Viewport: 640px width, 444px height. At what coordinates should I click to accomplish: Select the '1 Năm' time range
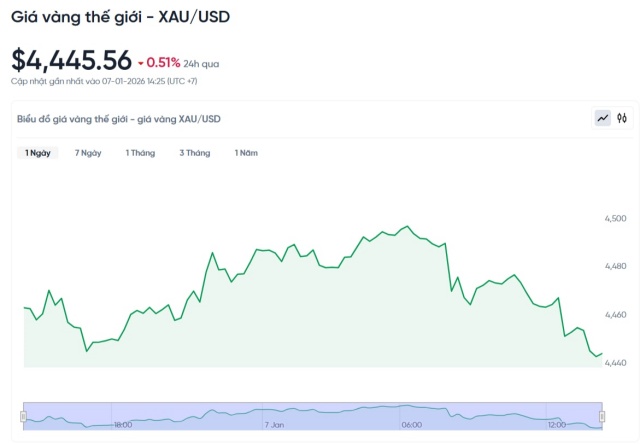coord(246,153)
